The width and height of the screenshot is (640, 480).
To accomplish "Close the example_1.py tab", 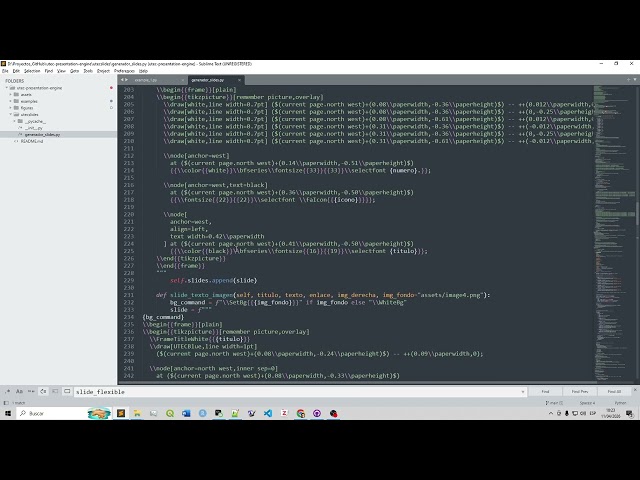I will (182, 80).
